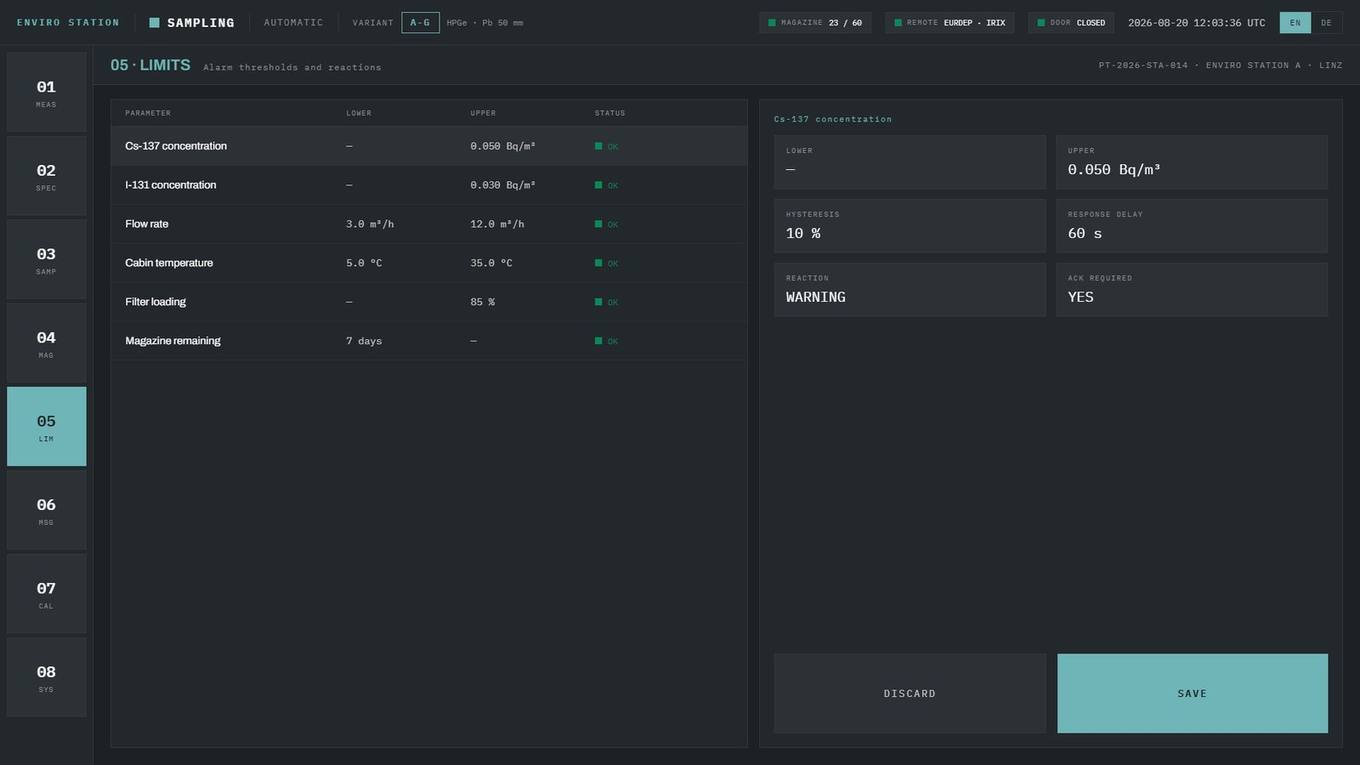Edit the LOWER limit field

tap(910, 162)
